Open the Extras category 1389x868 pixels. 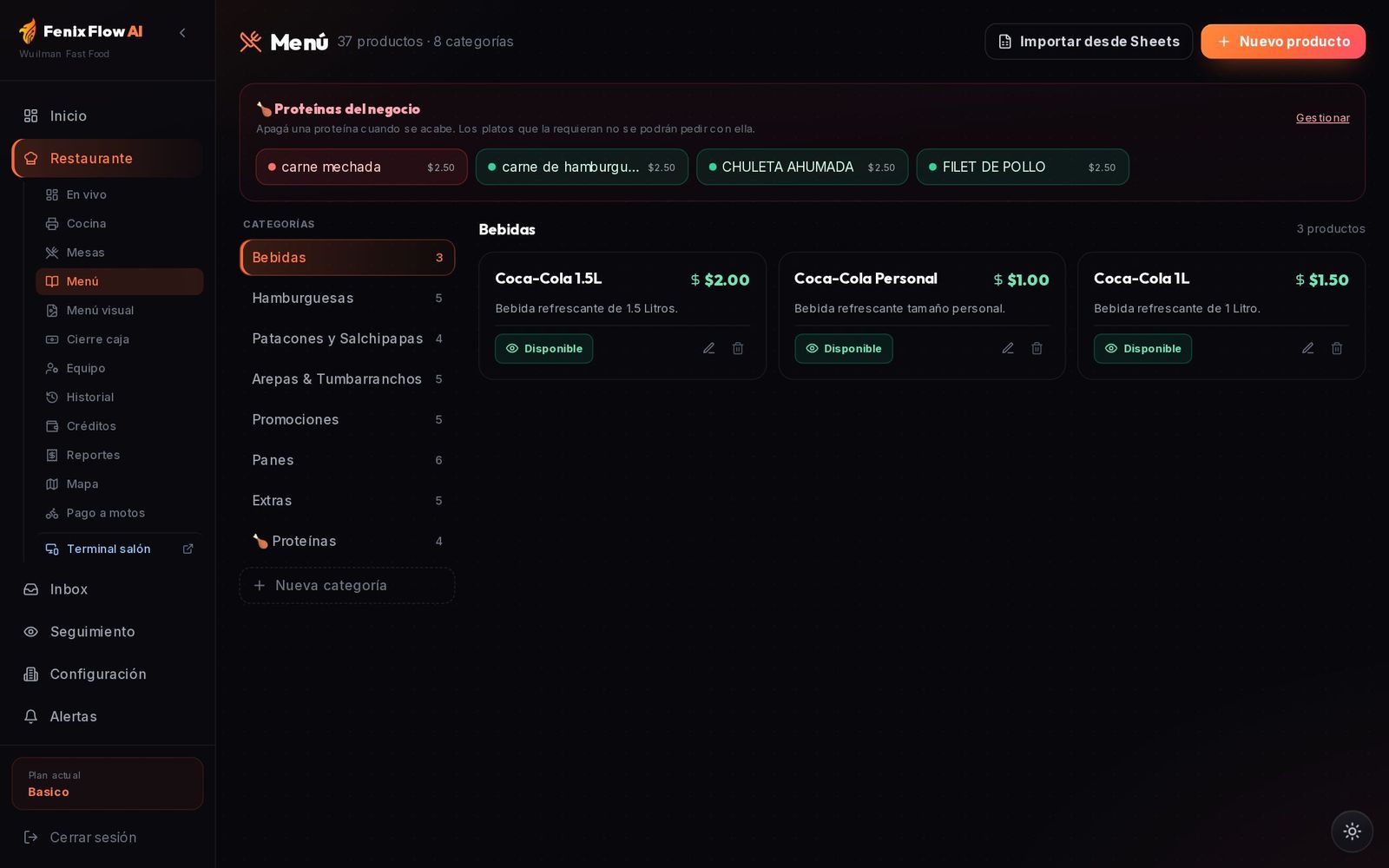click(347, 501)
